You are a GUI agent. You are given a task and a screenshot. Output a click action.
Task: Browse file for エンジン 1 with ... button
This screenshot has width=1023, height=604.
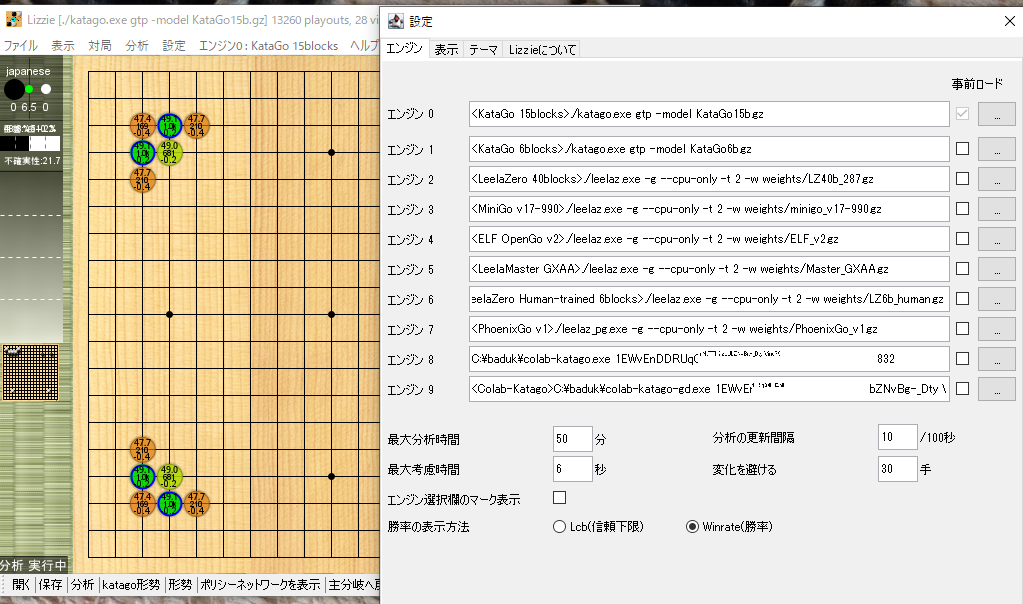pos(996,149)
